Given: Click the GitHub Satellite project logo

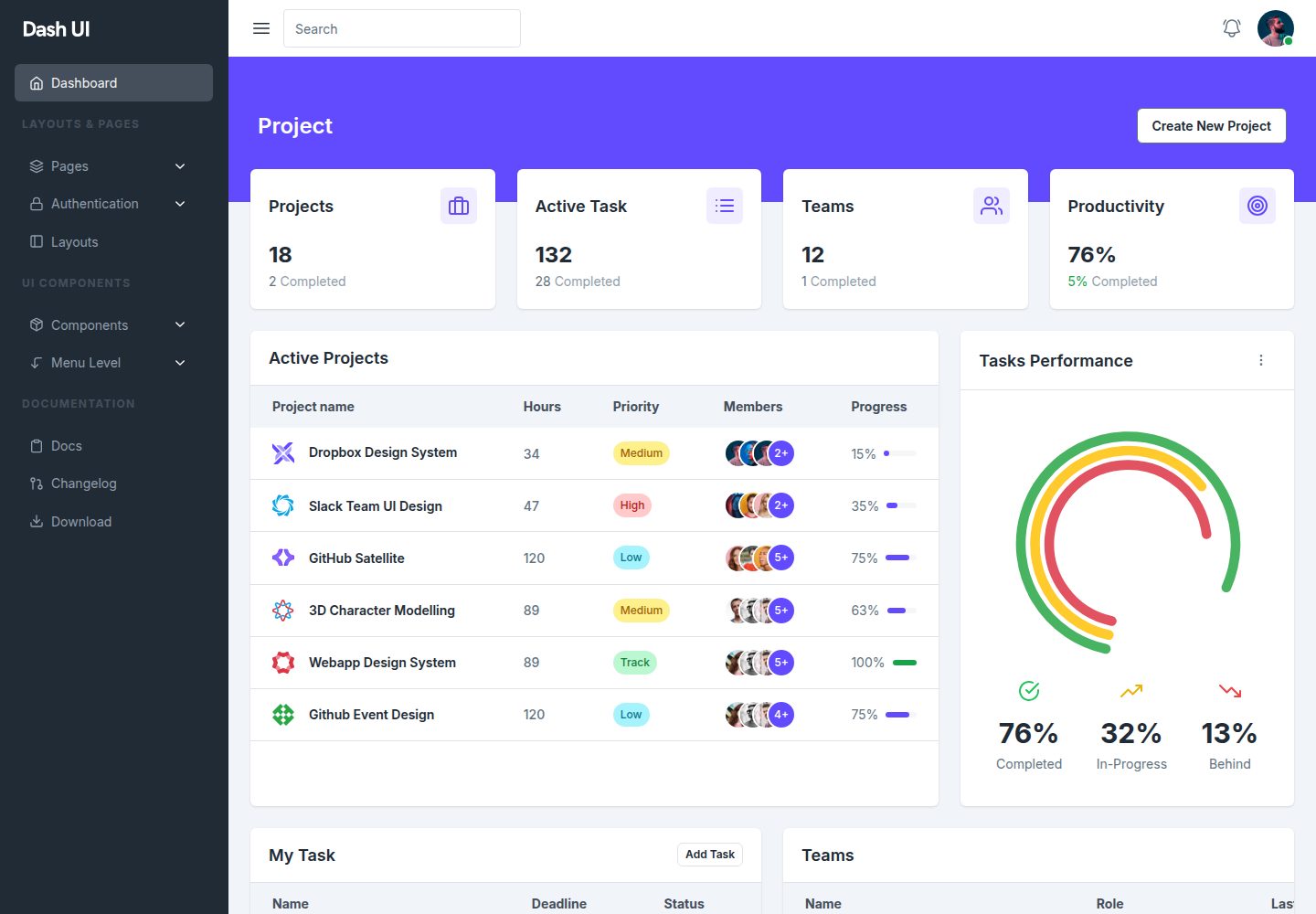Looking at the screenshot, I should click(283, 558).
